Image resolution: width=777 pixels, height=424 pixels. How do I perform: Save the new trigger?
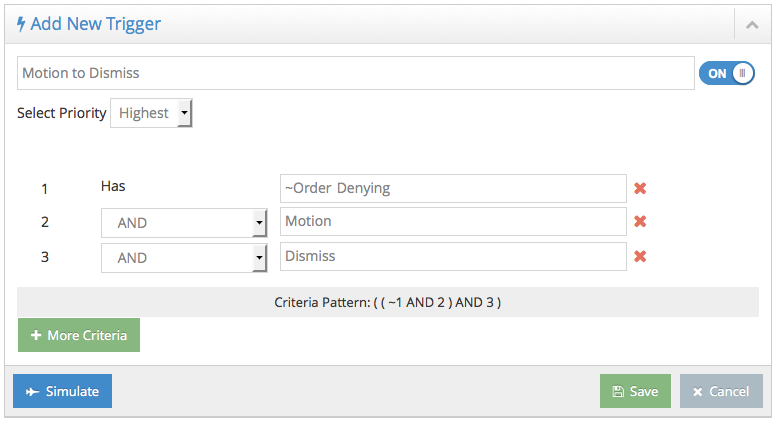point(635,391)
